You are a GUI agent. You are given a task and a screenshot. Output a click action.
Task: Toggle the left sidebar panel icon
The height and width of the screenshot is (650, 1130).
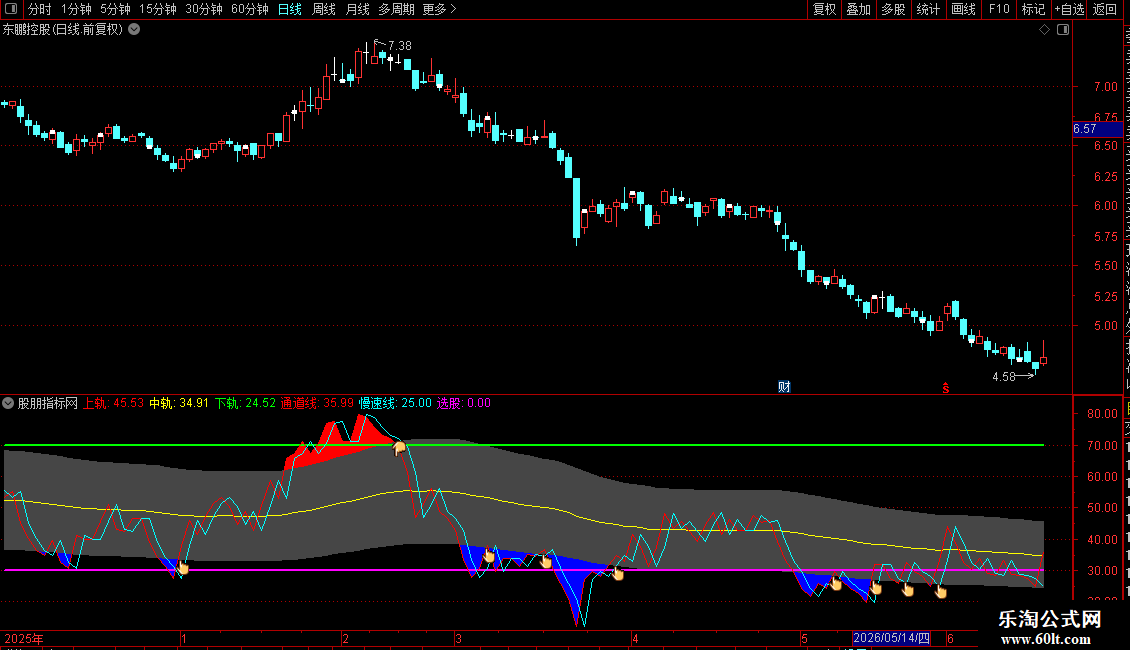[11, 9]
